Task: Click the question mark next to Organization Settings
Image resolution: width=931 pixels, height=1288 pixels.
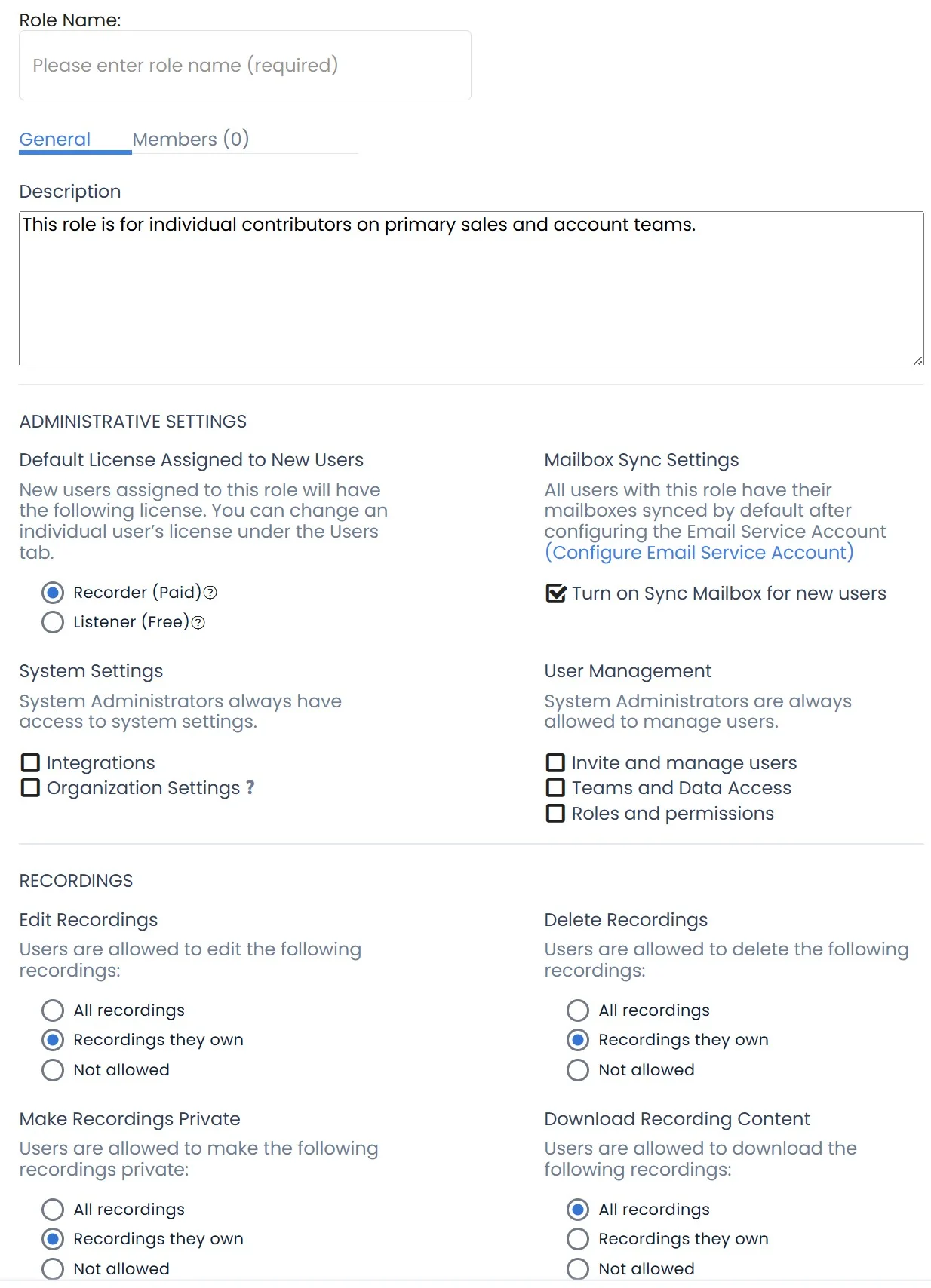Action: 250,788
